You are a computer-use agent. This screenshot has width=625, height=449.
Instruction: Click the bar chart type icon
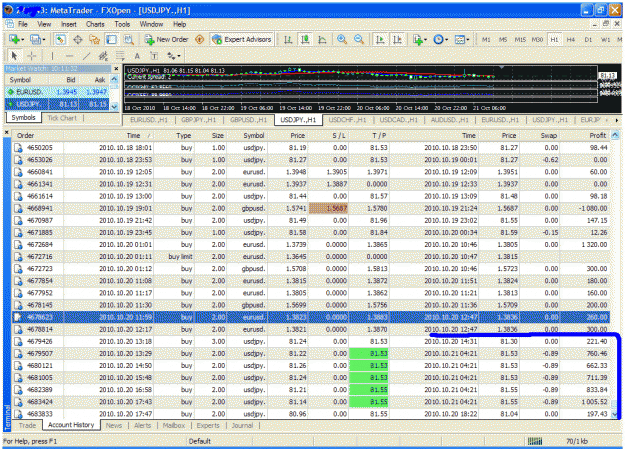(x=288, y=39)
